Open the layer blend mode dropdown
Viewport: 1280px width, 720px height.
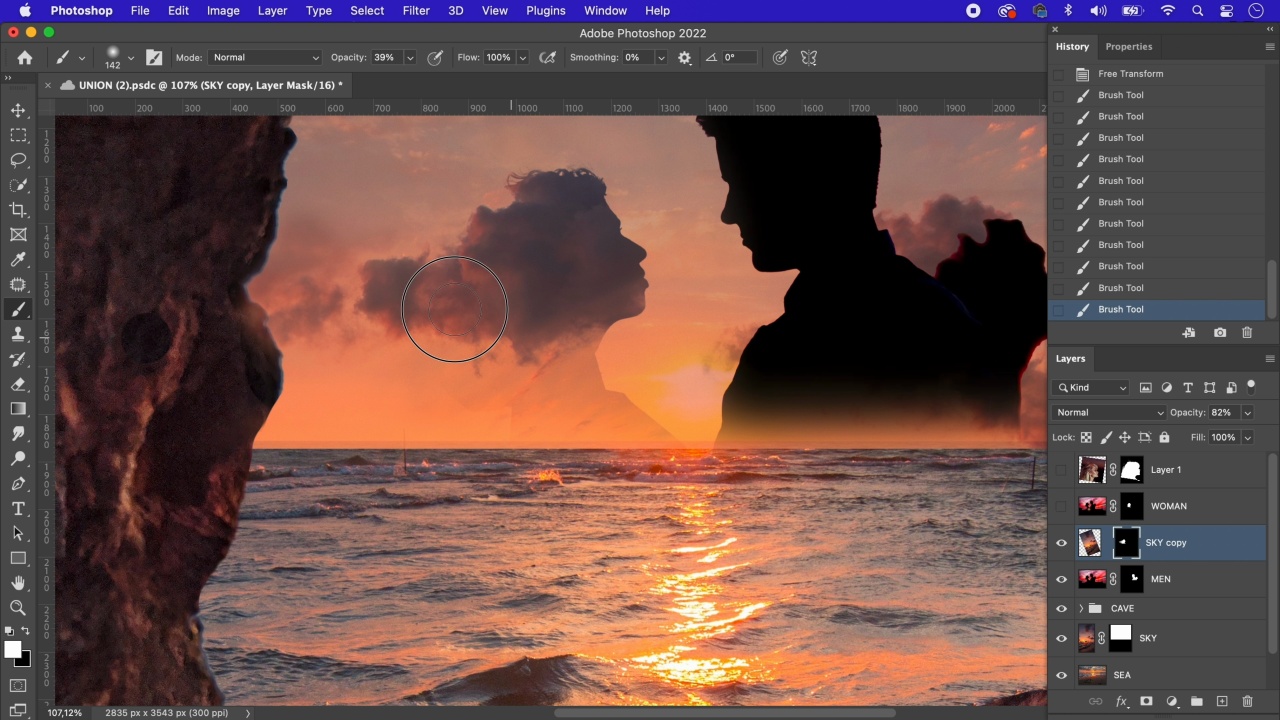tap(1109, 412)
